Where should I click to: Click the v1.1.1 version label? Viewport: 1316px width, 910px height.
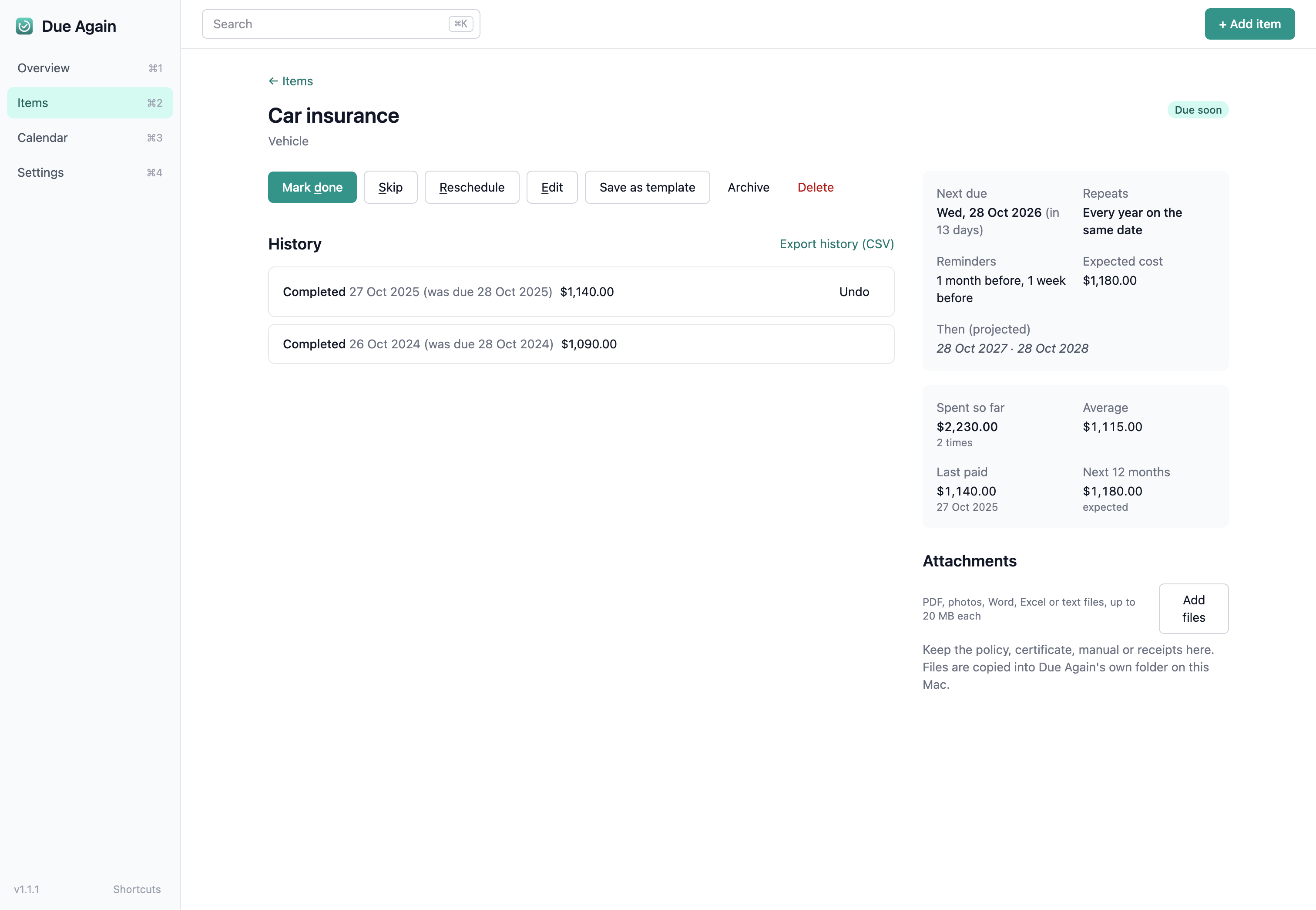(x=26, y=889)
